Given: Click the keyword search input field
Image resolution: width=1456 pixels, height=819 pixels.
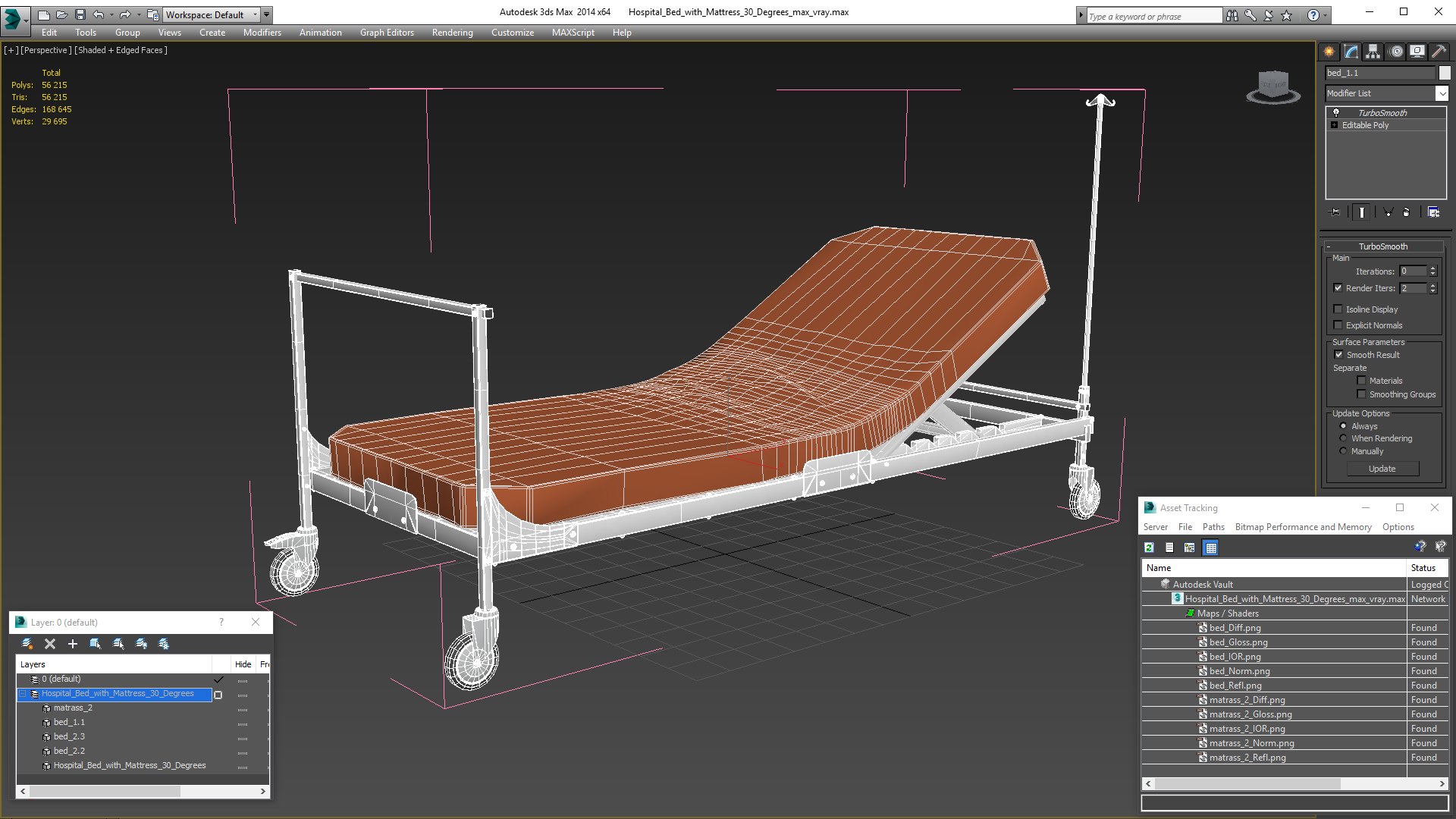Looking at the screenshot, I should click(x=1154, y=16).
